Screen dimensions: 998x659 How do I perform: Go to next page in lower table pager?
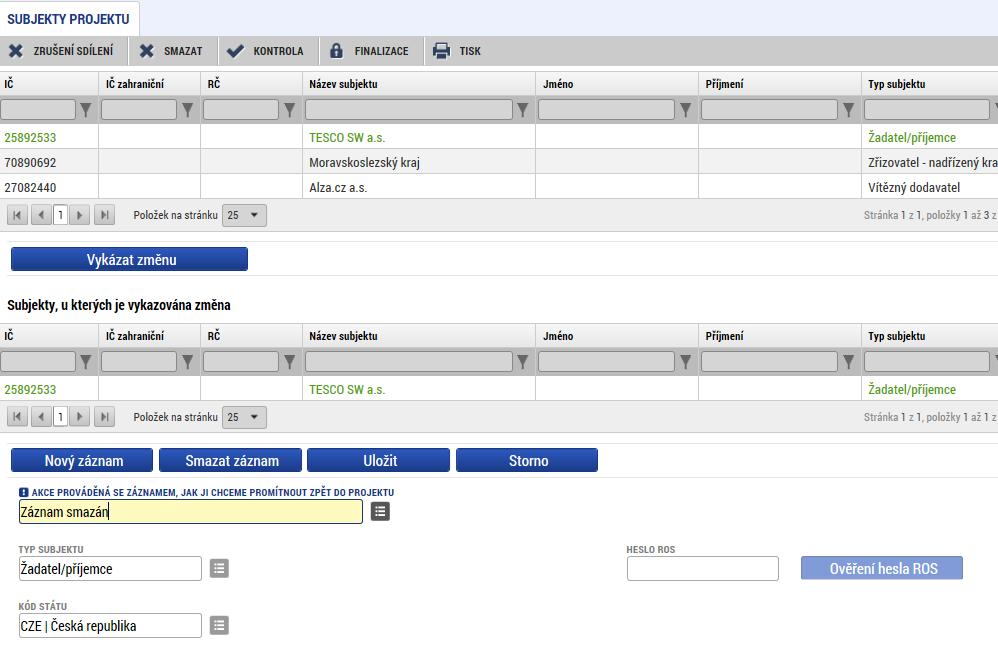coord(80,417)
